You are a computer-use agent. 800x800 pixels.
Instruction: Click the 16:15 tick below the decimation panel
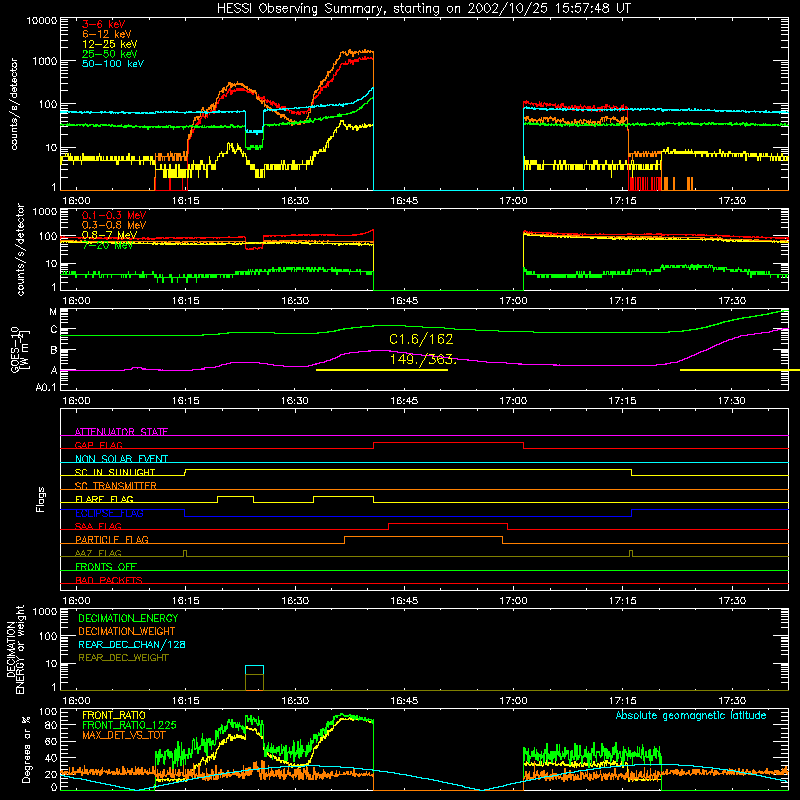point(185,701)
